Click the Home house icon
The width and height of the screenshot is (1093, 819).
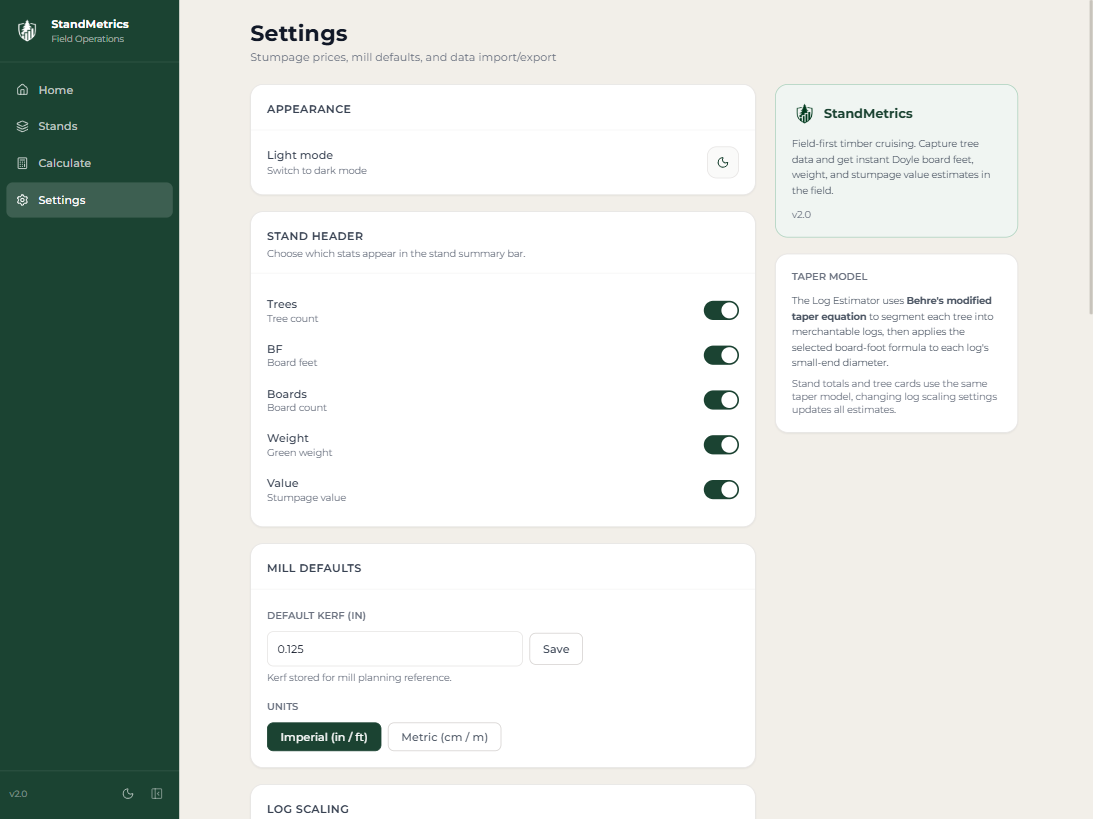[22, 90]
